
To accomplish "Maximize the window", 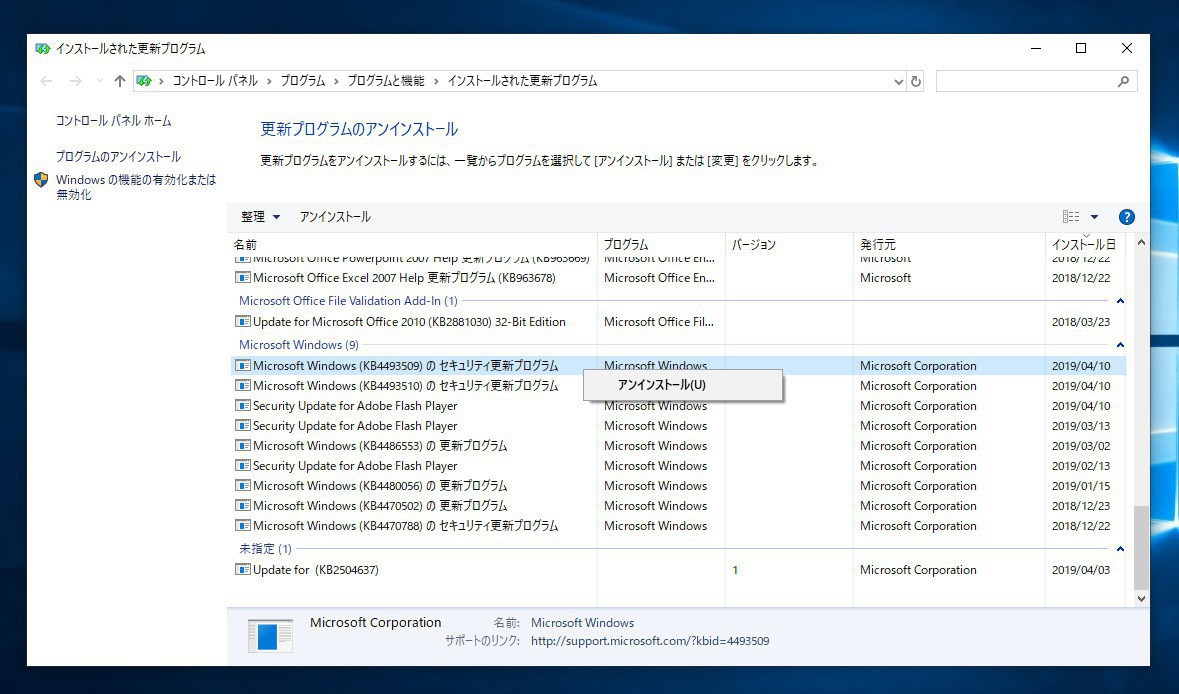I will [1080, 48].
